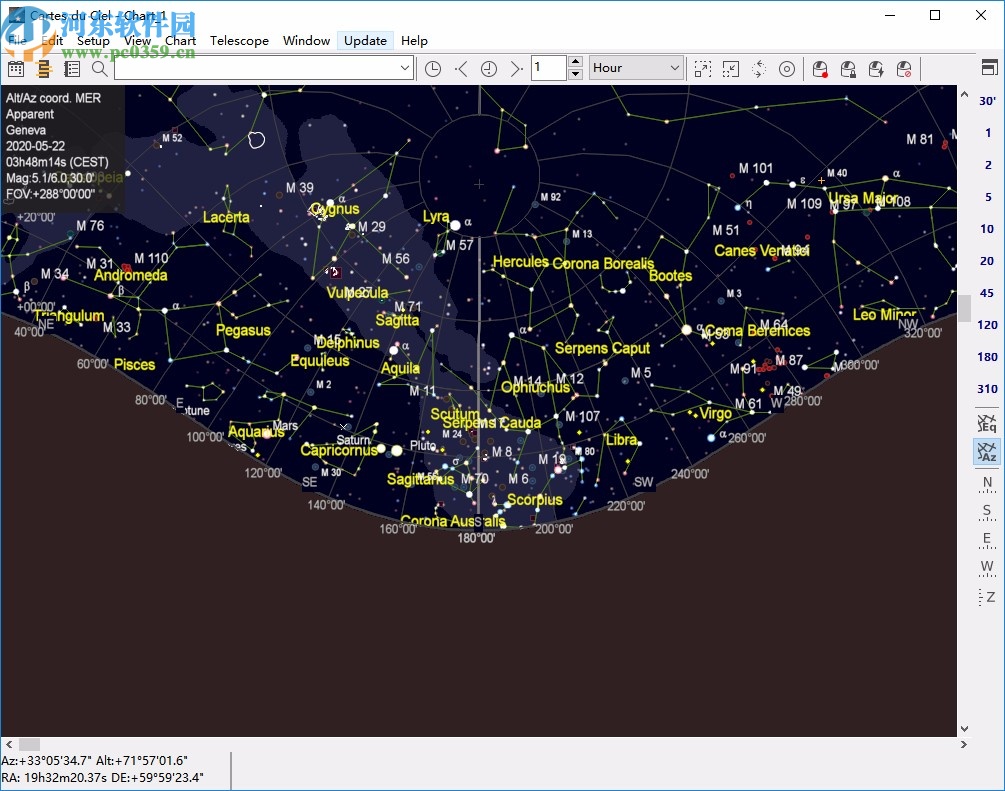Set field of view to 45 degrees
This screenshot has width=1005, height=791.
(987, 293)
